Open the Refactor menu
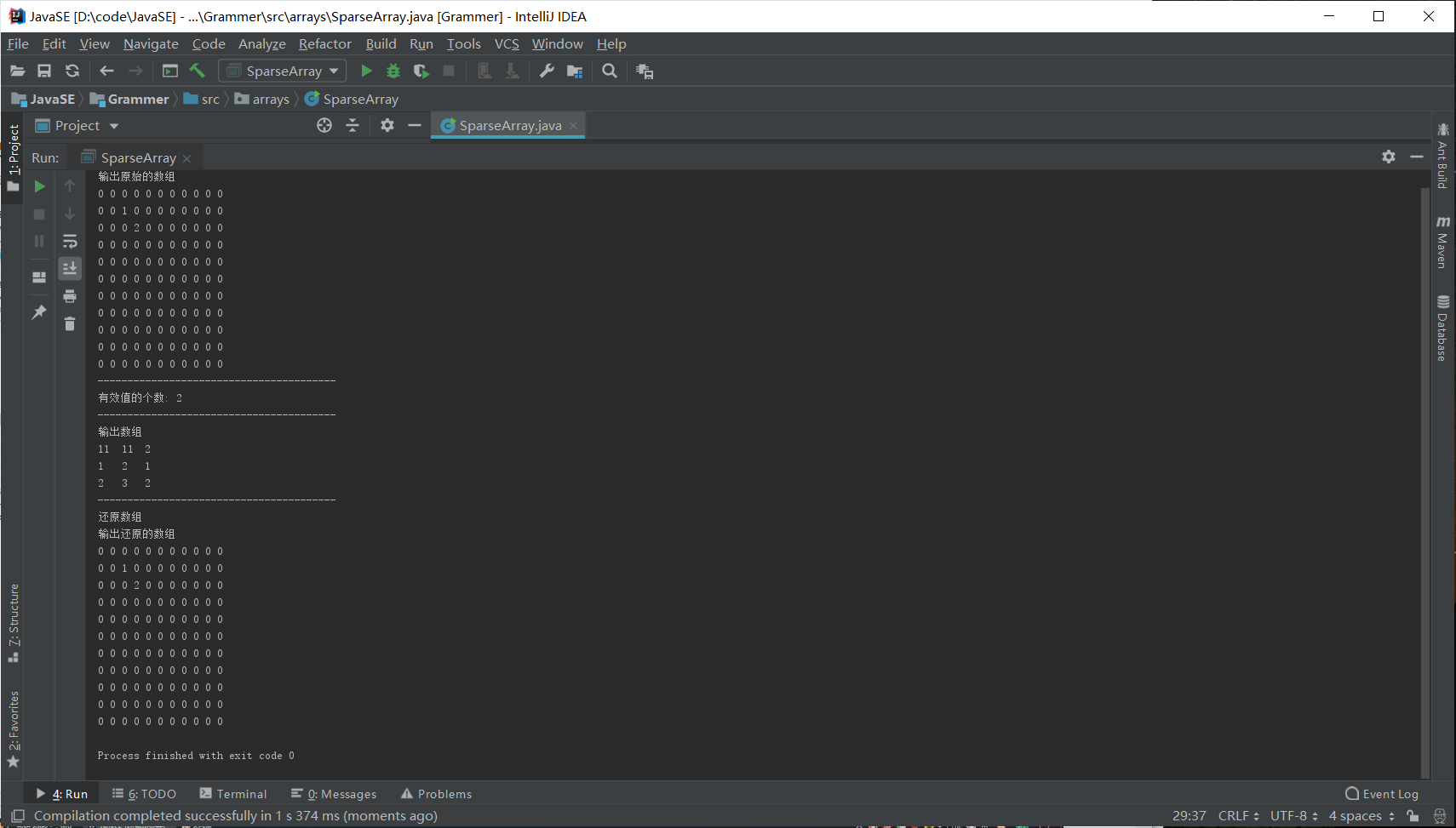 click(x=324, y=44)
